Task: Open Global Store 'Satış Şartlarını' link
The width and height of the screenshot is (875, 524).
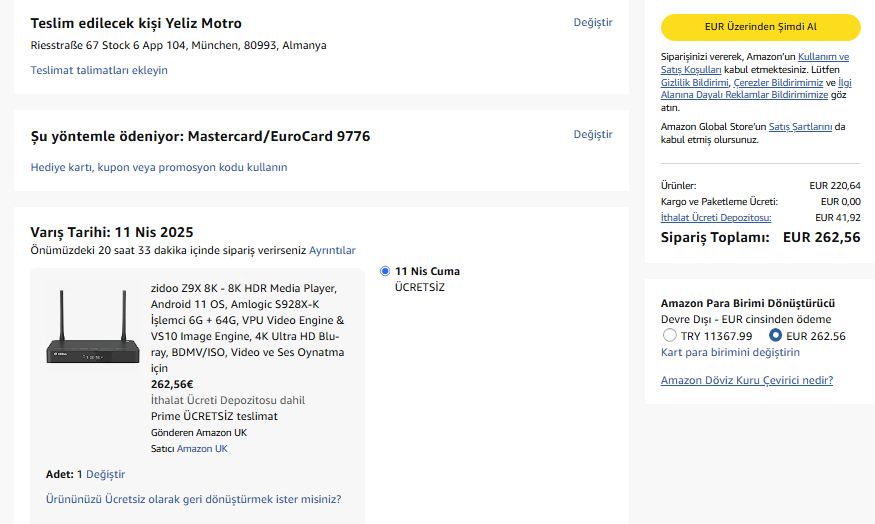Action: (800, 127)
